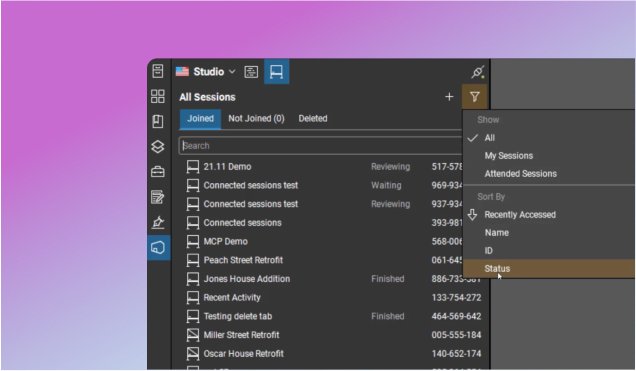The width and height of the screenshot is (636, 371).
Task: Click Finished status of Testing delete tab
Action: [388, 316]
